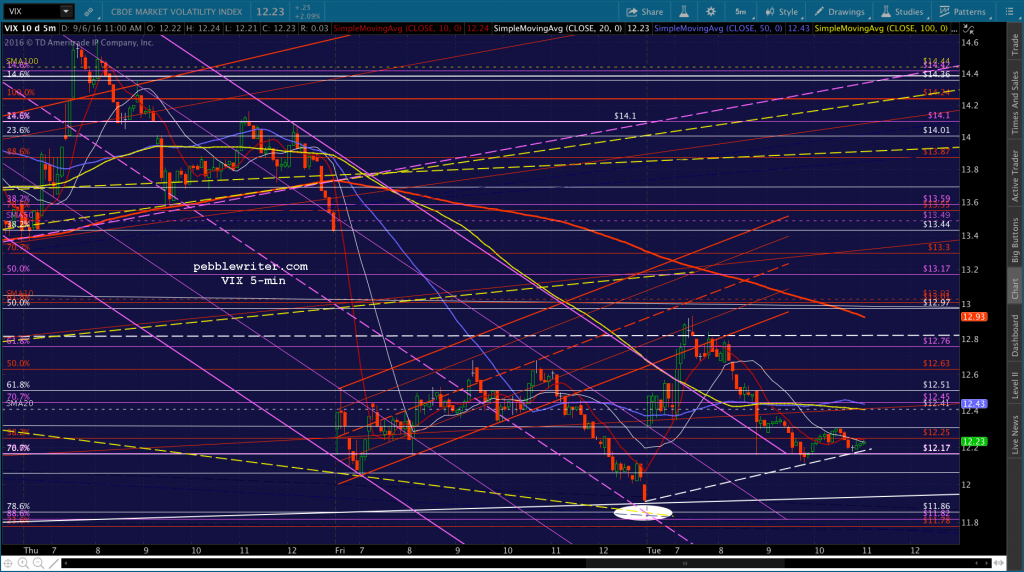Viewport: 1024px width, 572px height.
Task: Open the Patterns menu
Action: coord(963,12)
